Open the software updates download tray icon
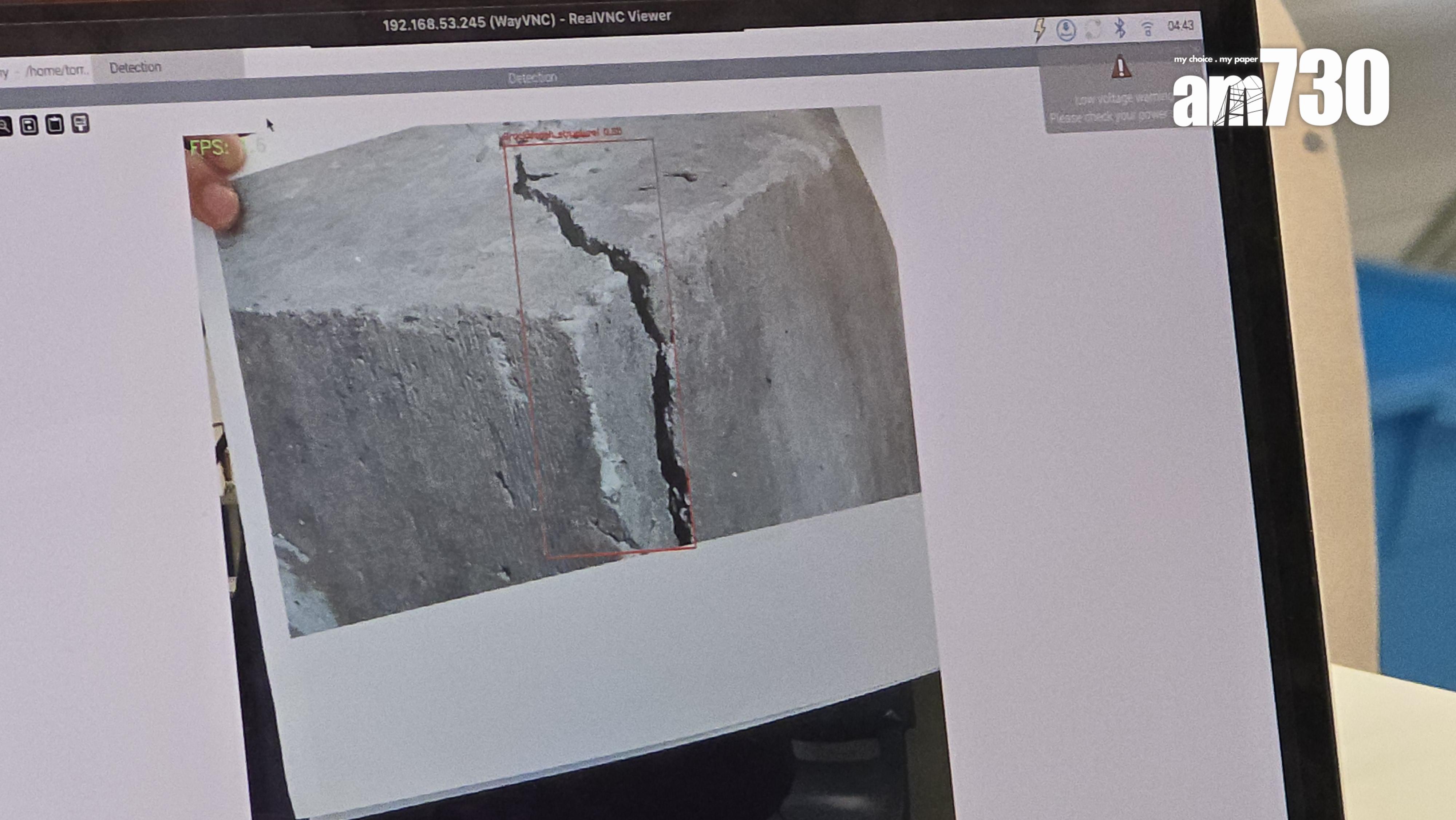The image size is (1456, 820). [x=1066, y=29]
